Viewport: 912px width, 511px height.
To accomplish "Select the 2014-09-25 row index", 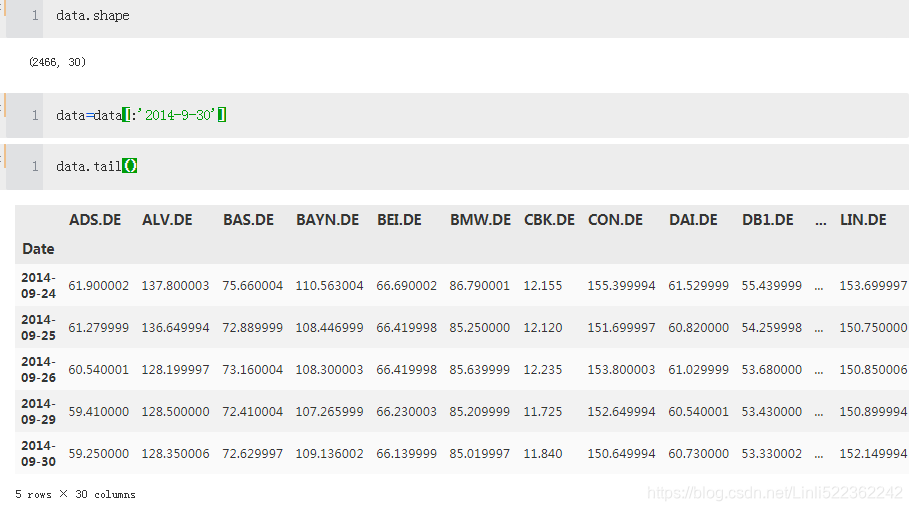I will tap(38, 327).
